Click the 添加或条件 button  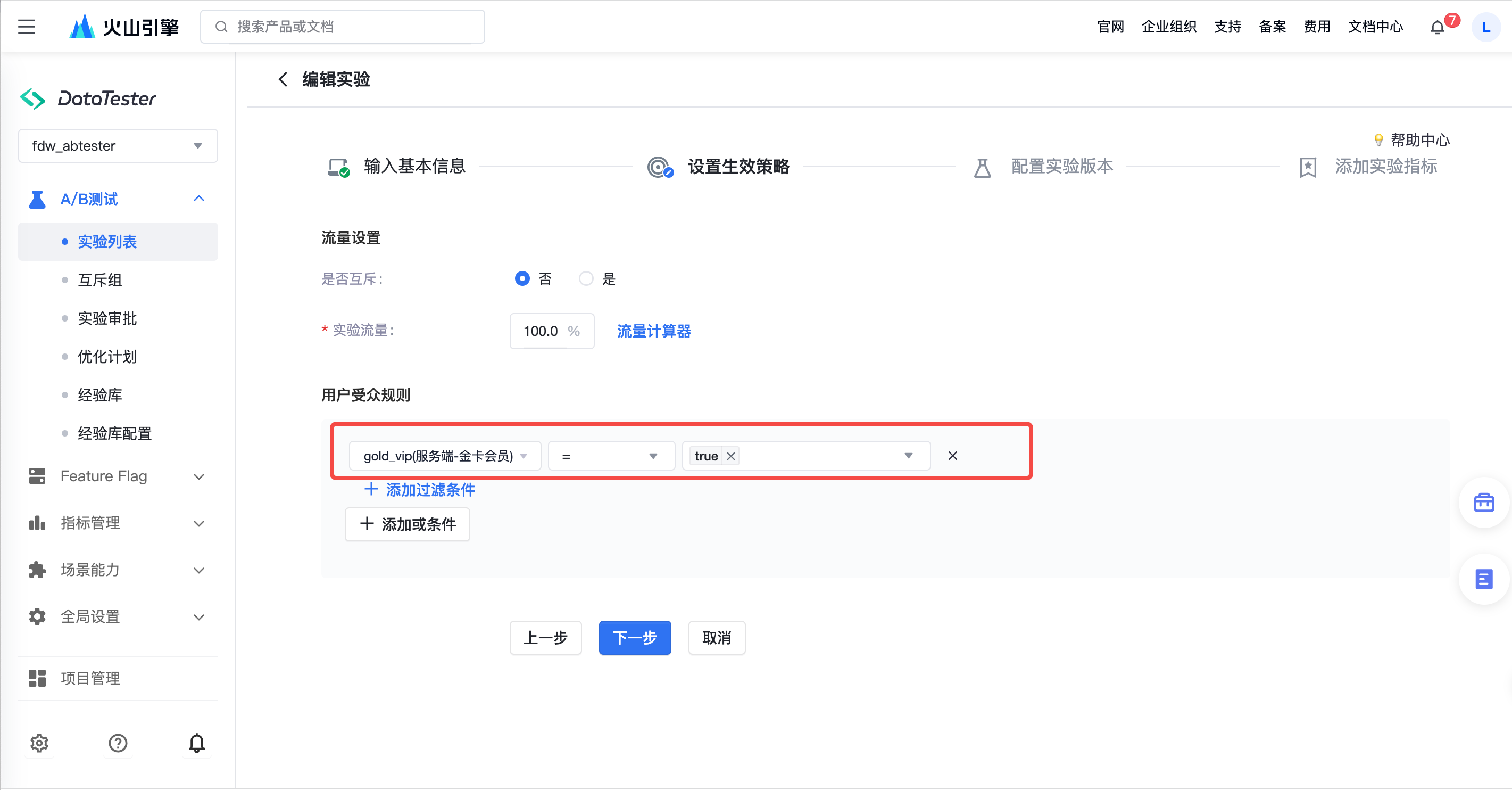408,524
